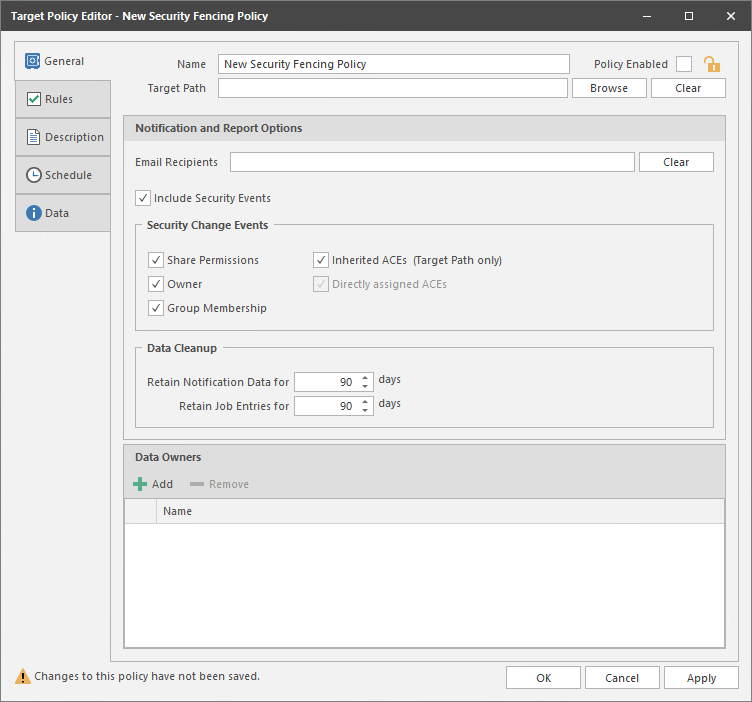Click Browse for target path
Viewport: 752px width, 702px height.
pyautogui.click(x=609, y=88)
